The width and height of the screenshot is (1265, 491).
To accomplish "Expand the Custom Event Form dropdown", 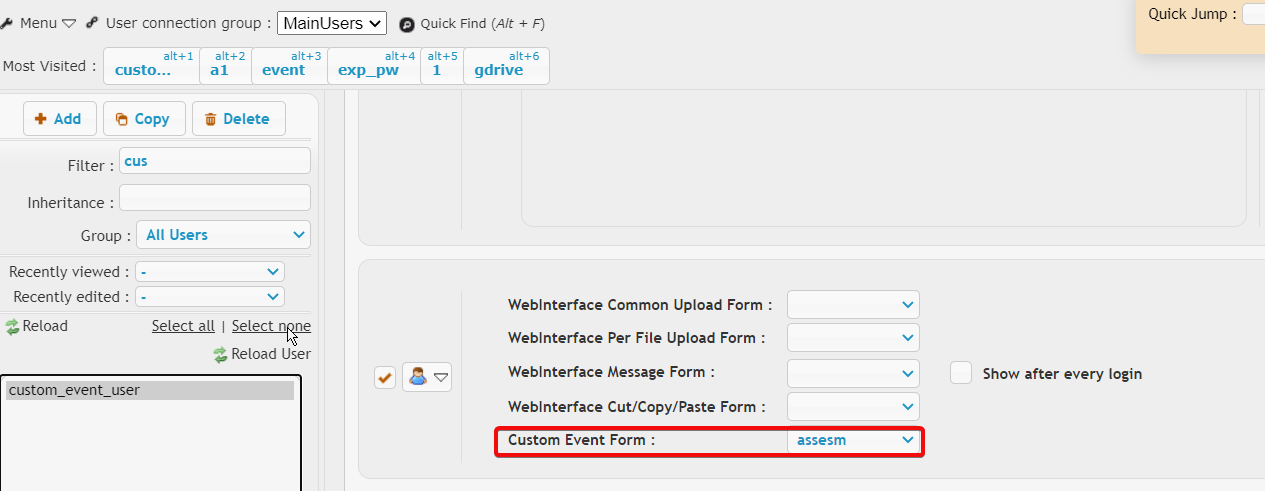I will tap(853, 440).
